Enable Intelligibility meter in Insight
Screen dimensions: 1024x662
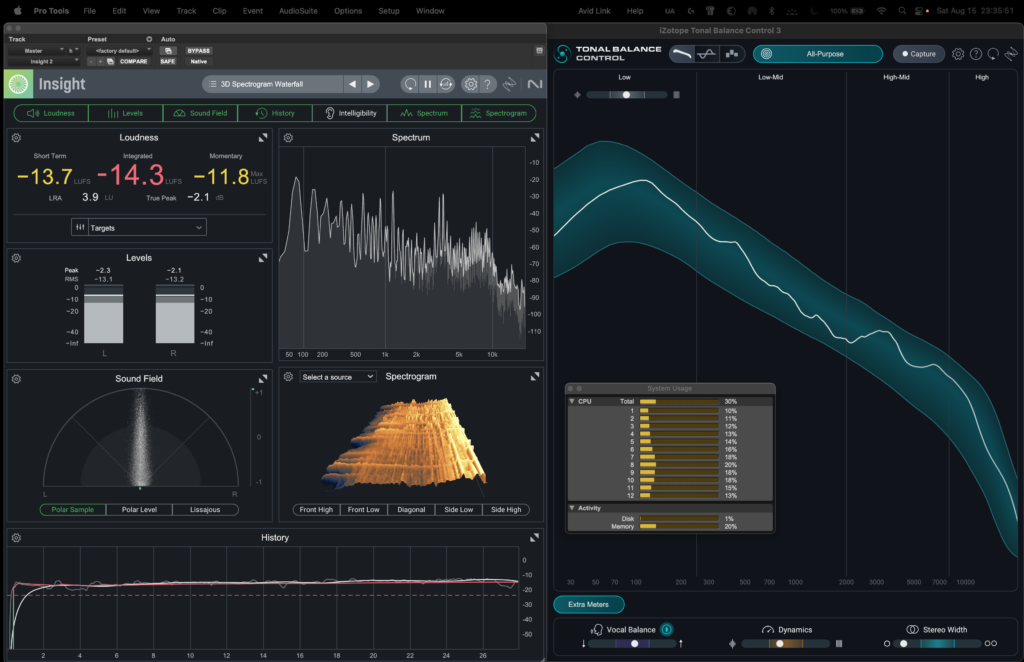[x=349, y=113]
